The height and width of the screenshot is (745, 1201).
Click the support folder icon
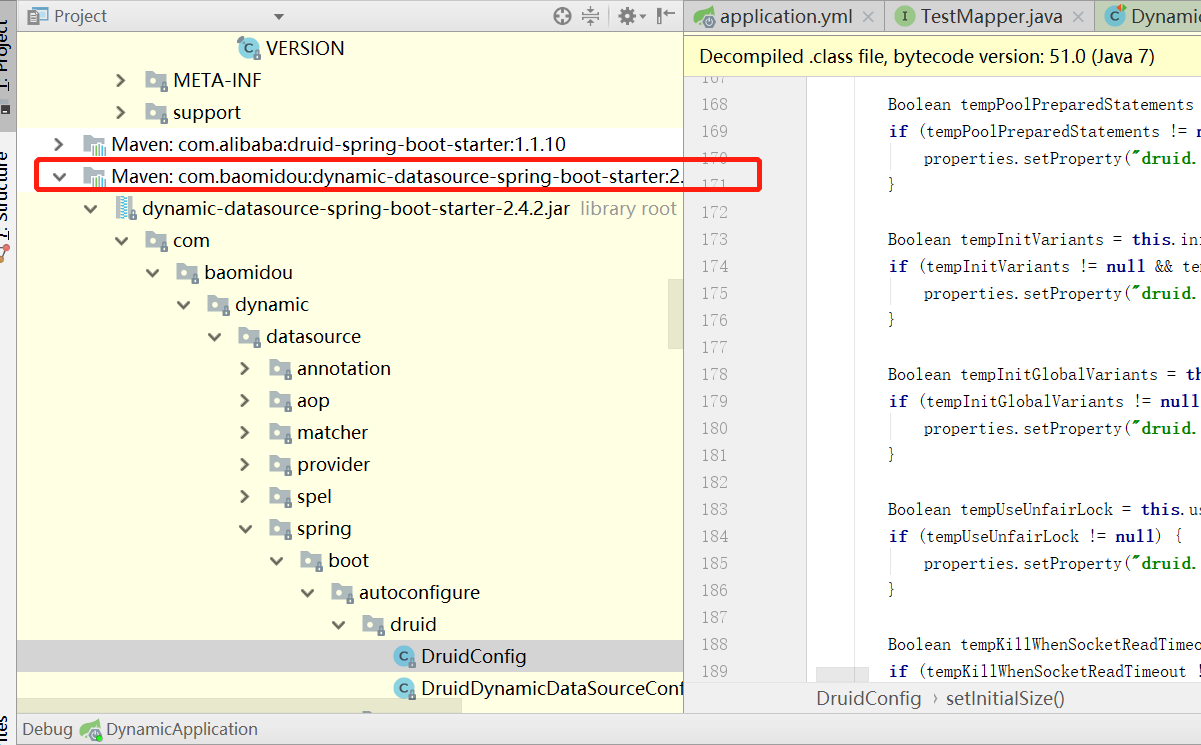(x=156, y=112)
